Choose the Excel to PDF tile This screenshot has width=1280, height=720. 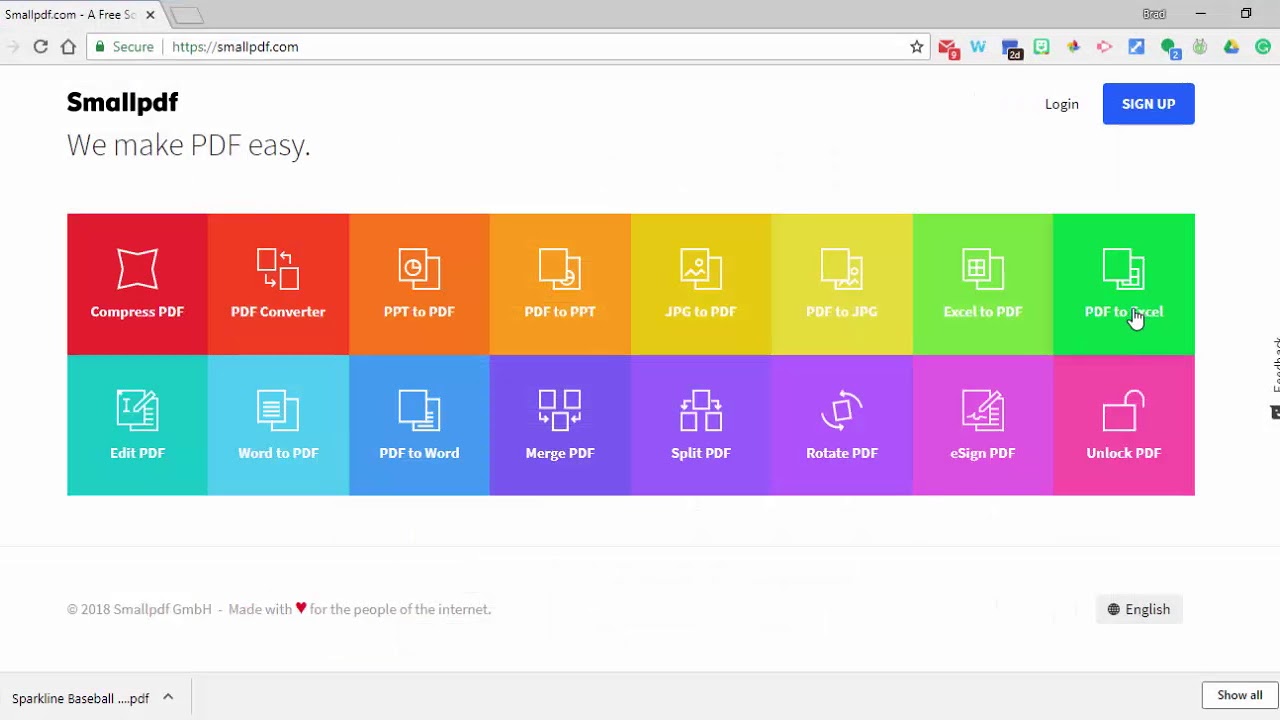(983, 284)
